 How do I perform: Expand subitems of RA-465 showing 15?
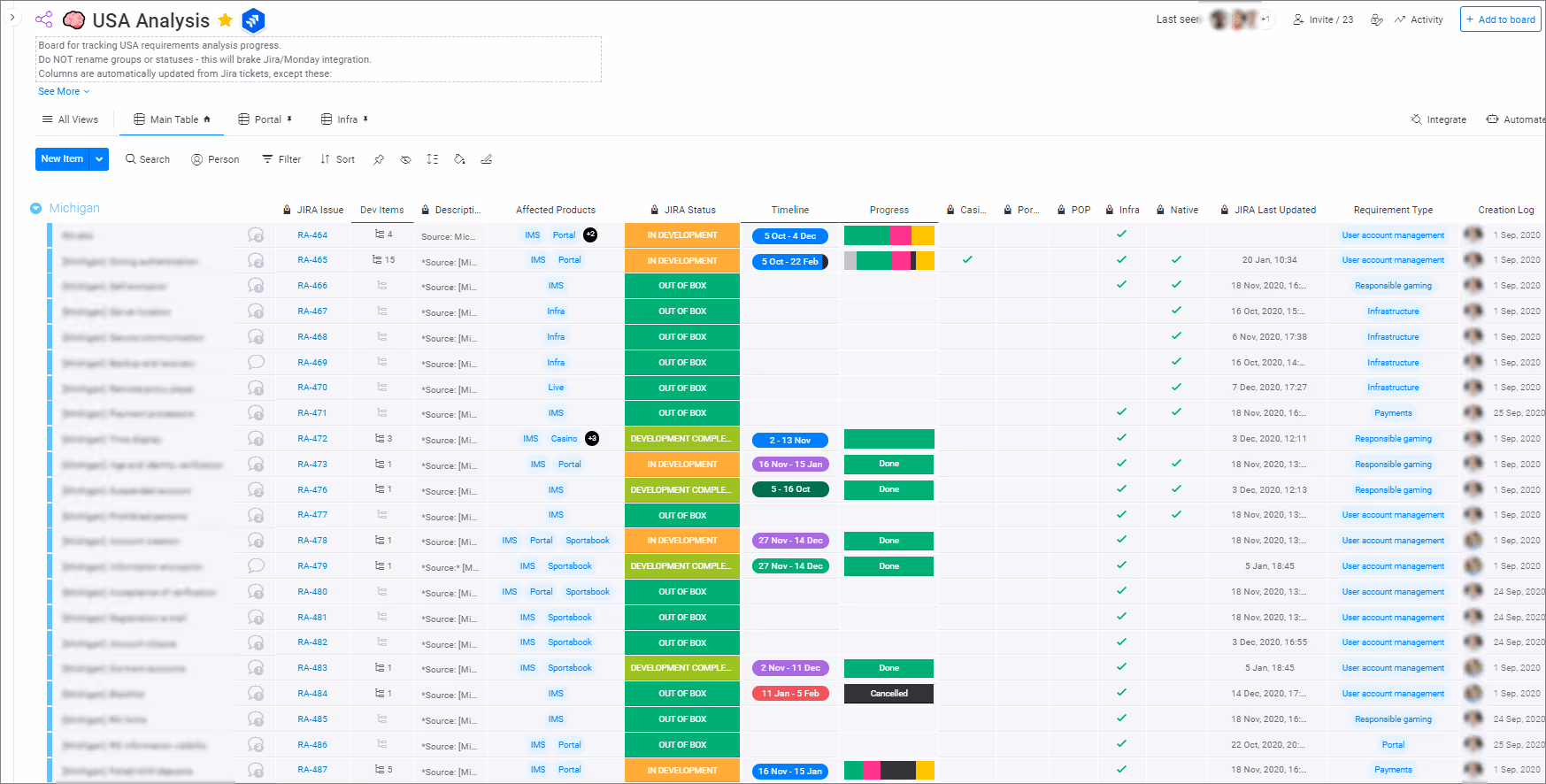coord(383,260)
